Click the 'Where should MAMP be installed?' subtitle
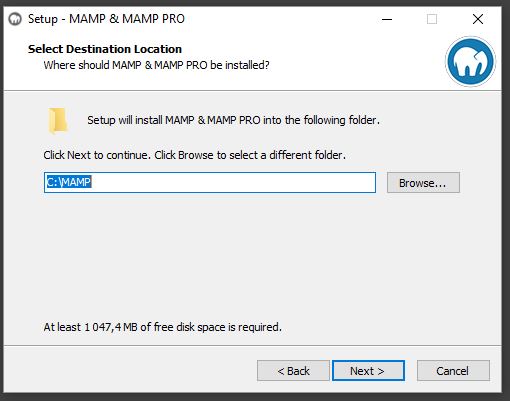Screen dimensions: 510x401 [x=156, y=65]
